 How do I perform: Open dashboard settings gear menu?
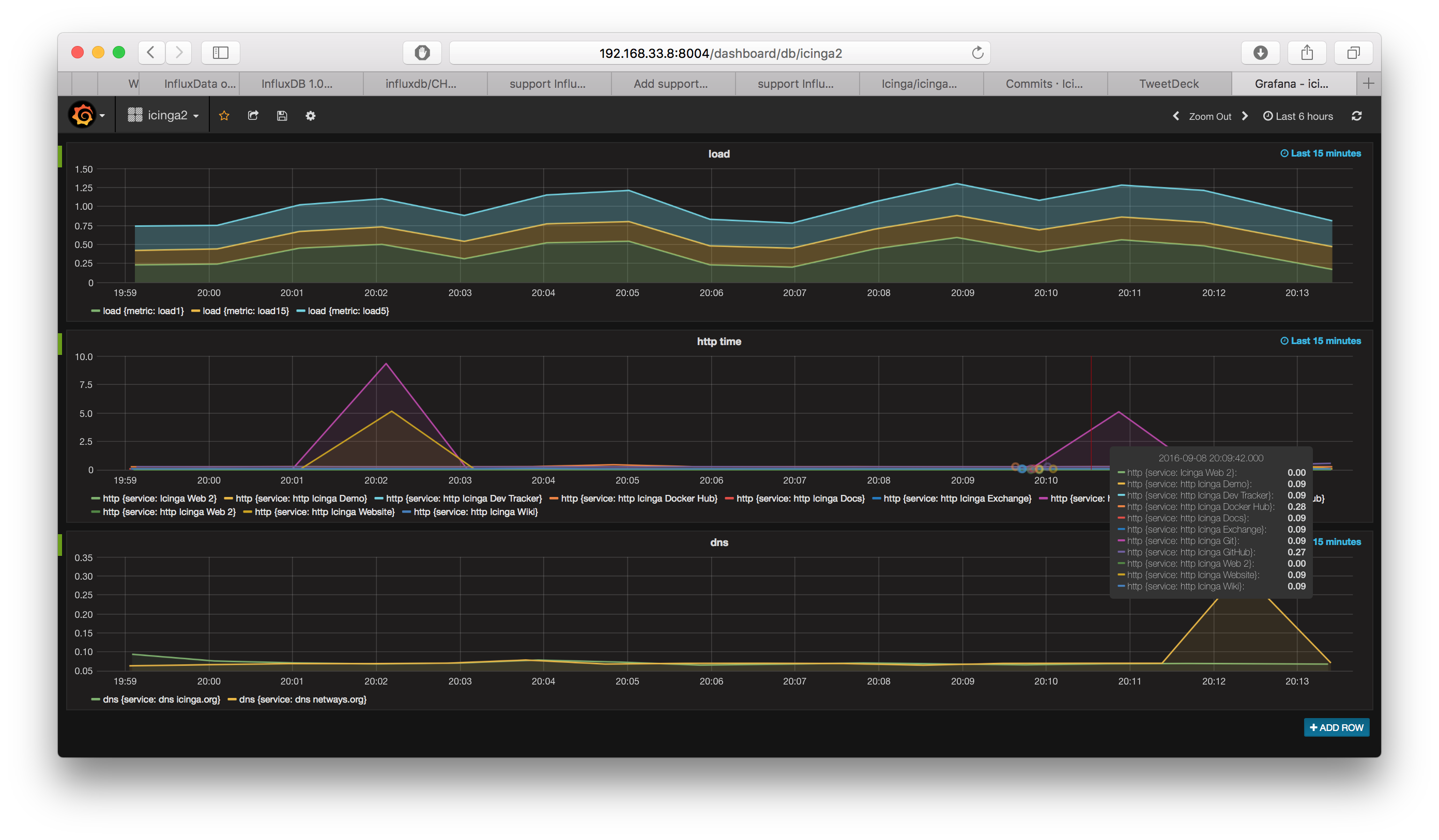[311, 116]
